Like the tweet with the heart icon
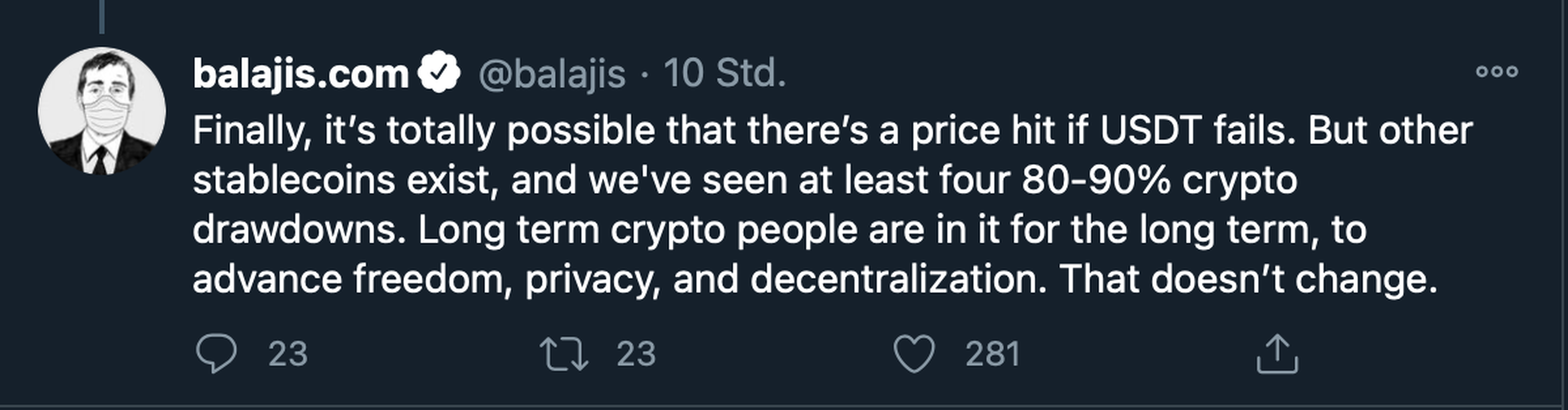Viewport: 1568px width, 410px height. click(x=914, y=354)
